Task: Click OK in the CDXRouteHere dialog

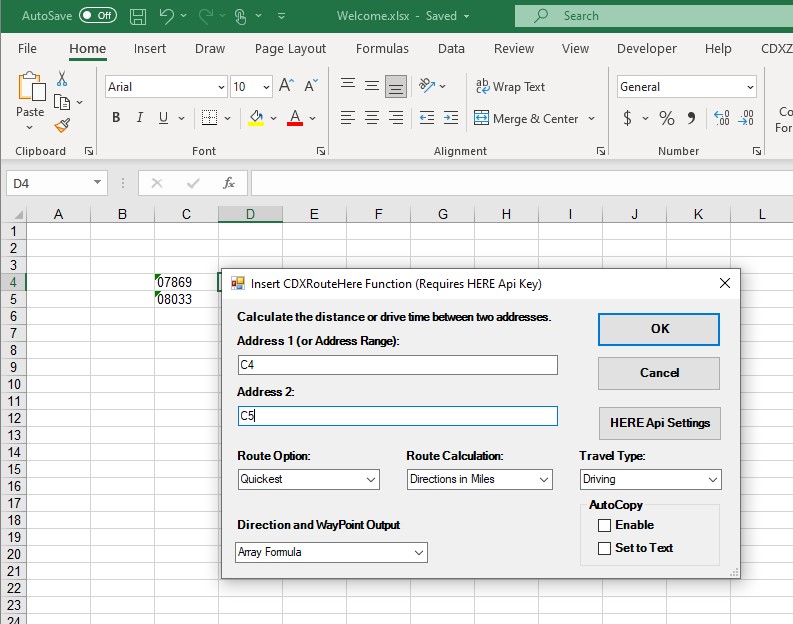Action: tap(658, 329)
